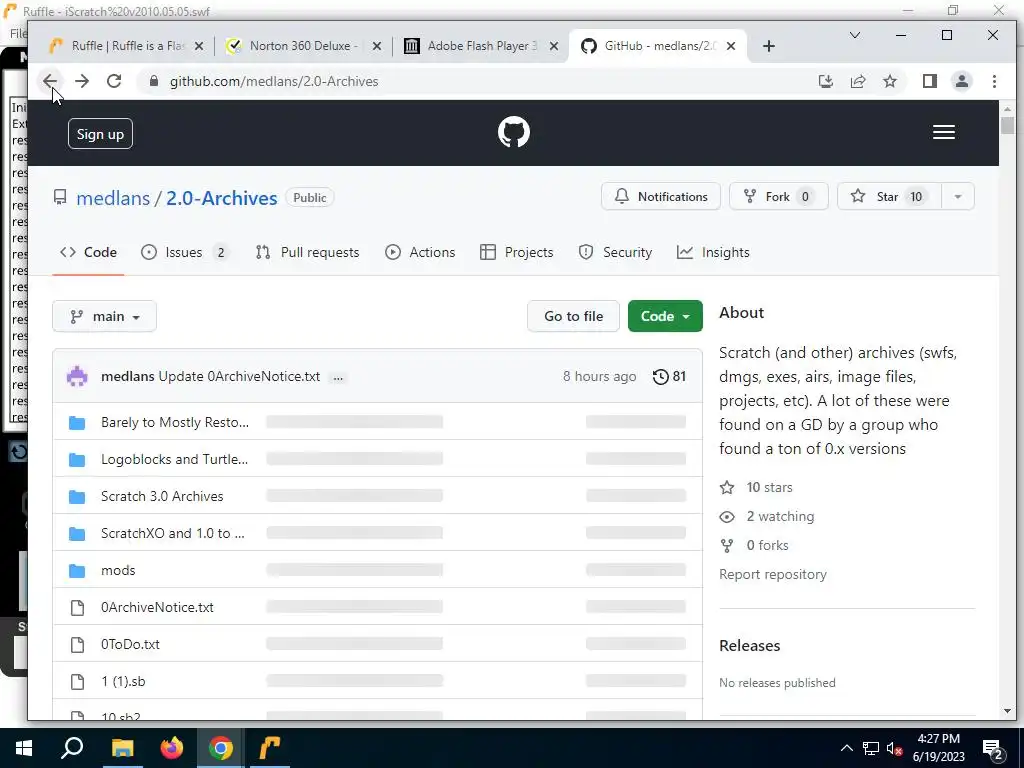The width and height of the screenshot is (1024, 768).
Task: Open File Explorer from the taskbar
Action: pos(122,748)
